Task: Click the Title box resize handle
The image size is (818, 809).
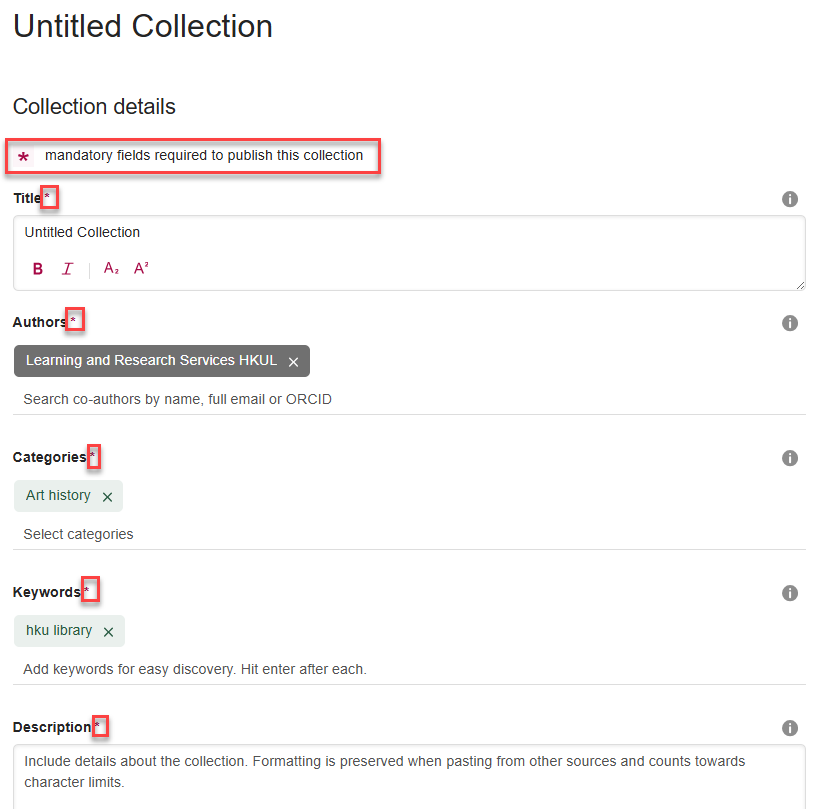Action: tap(800, 285)
